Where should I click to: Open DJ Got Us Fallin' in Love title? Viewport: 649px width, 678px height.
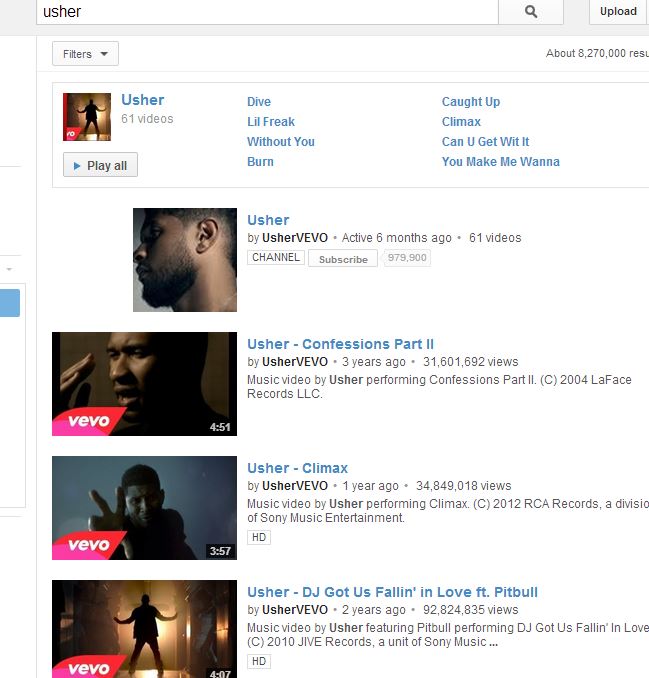tap(392, 592)
